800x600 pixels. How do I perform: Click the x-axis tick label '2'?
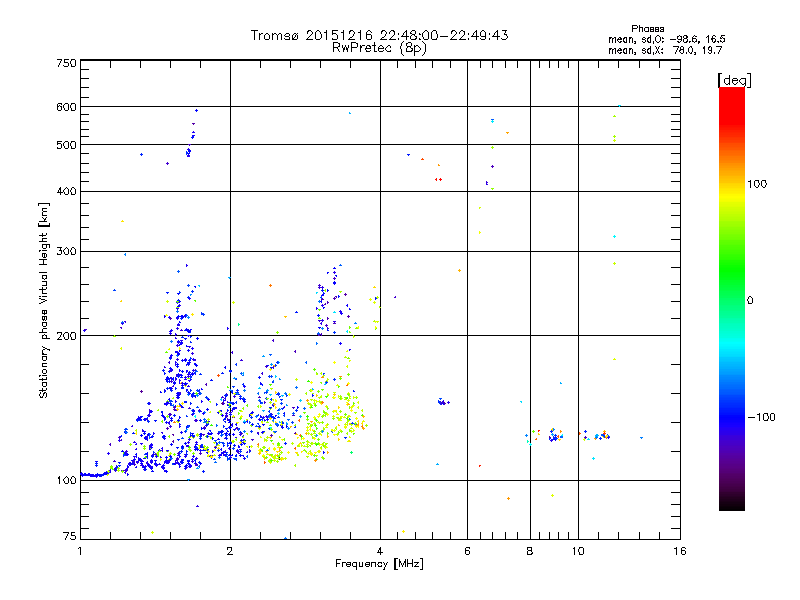[230, 551]
